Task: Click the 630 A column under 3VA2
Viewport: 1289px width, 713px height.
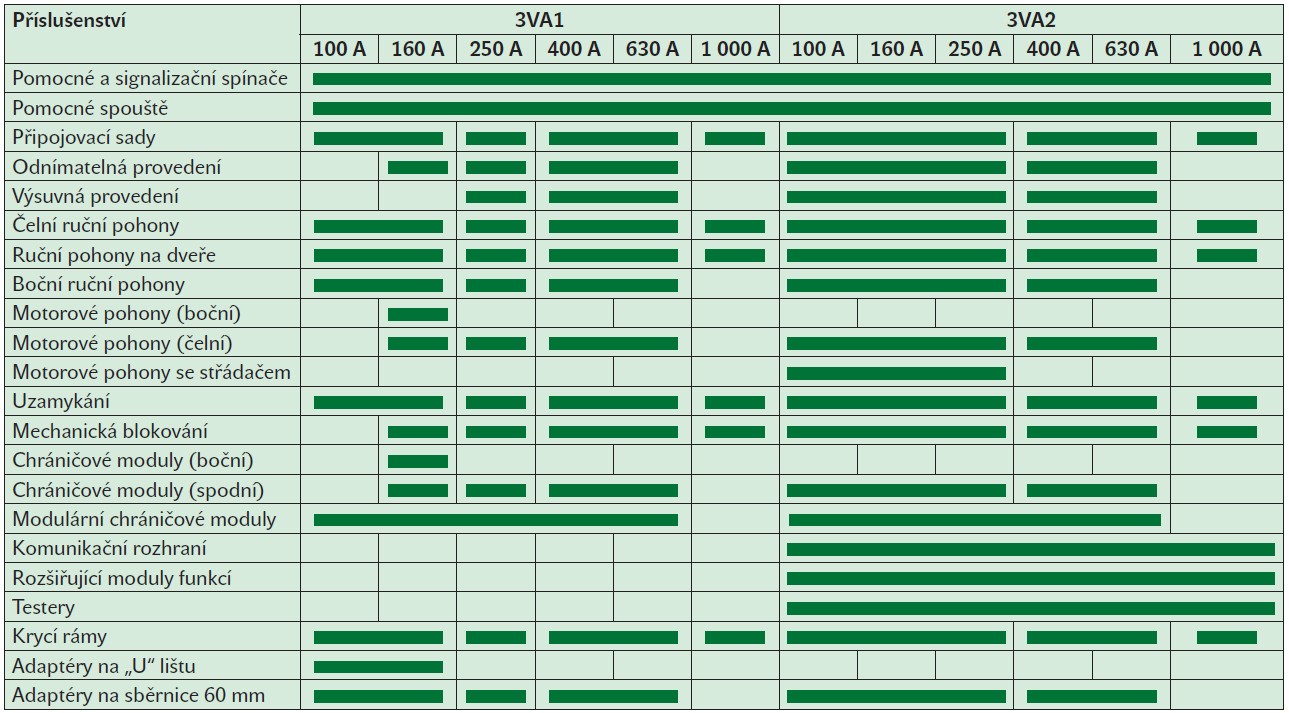Action: [1130, 49]
